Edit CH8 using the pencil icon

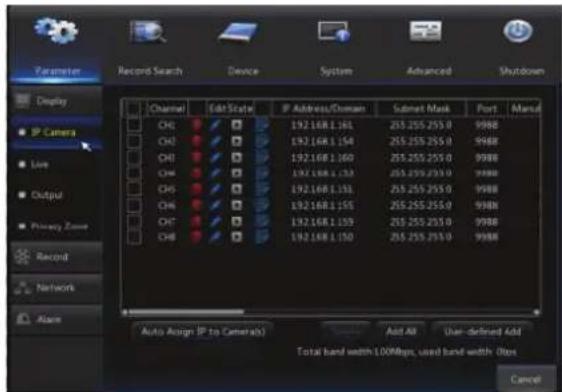(x=215, y=236)
